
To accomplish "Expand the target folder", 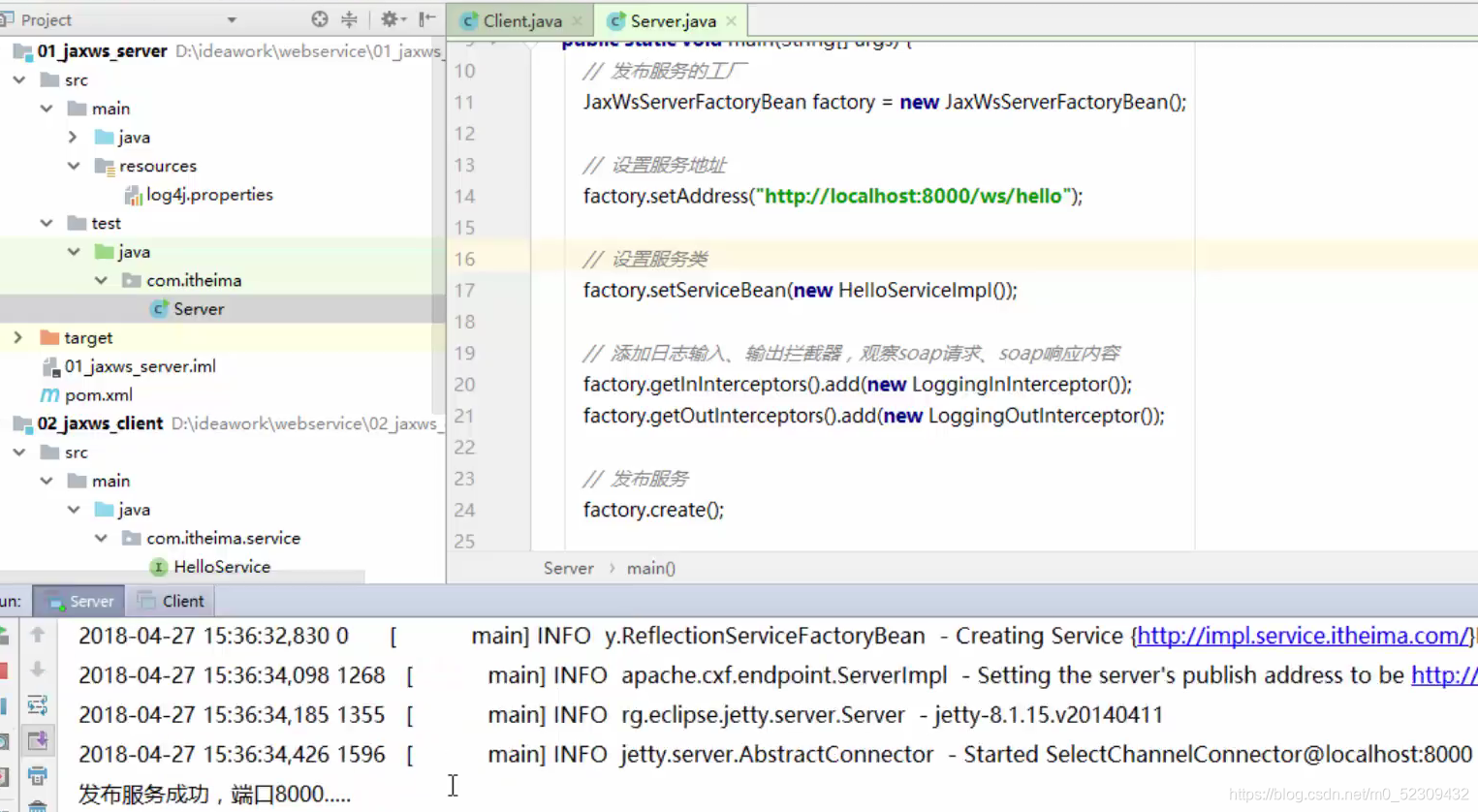I will (x=19, y=337).
